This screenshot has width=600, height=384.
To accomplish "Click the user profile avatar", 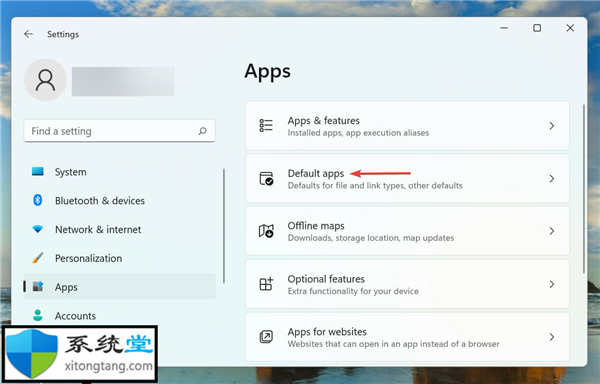I will (45, 80).
